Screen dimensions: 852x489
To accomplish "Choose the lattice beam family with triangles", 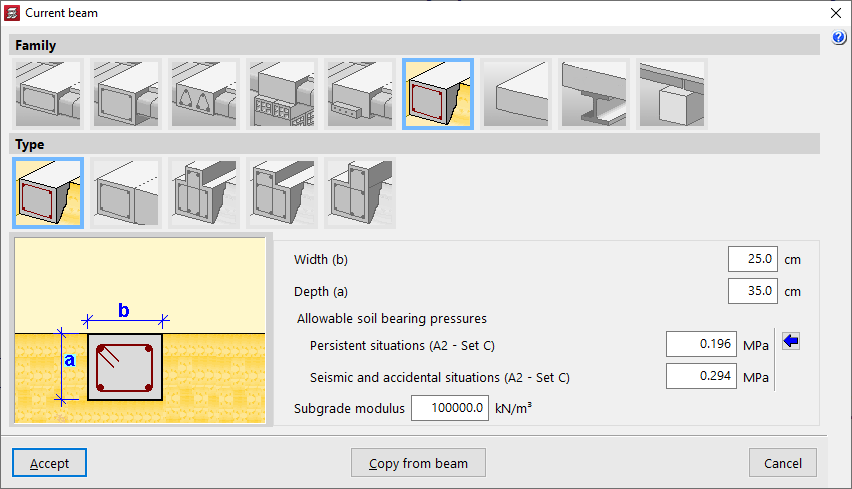I will [x=204, y=94].
